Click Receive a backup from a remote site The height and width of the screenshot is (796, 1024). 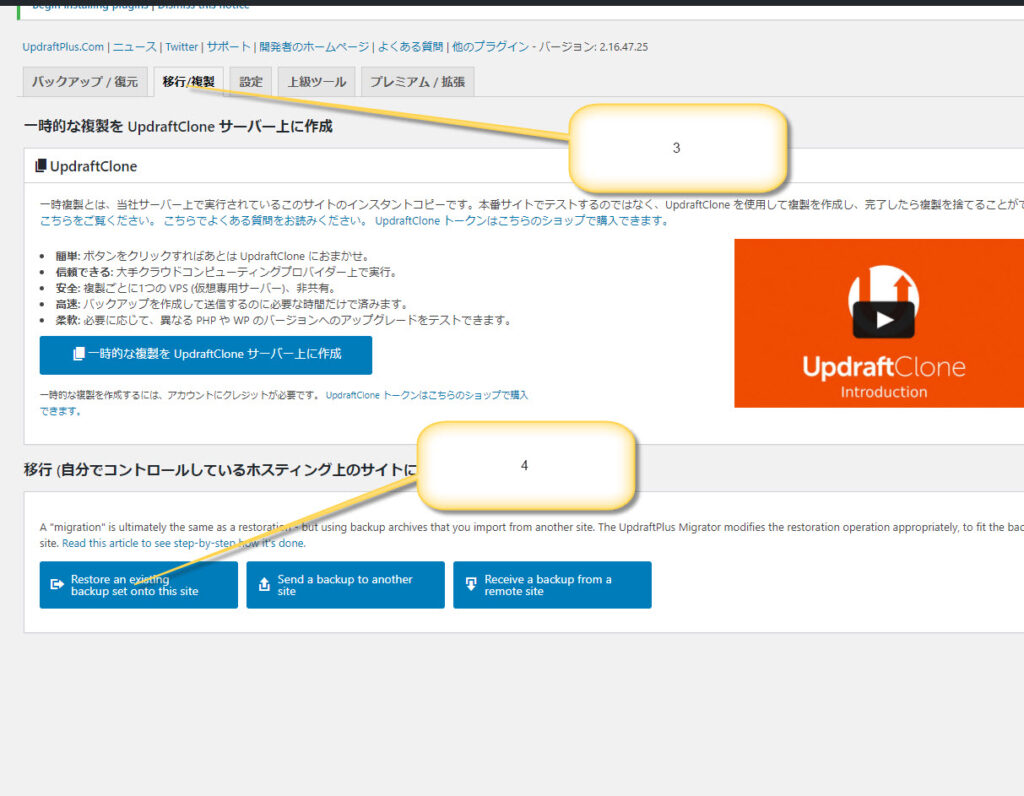coord(552,585)
